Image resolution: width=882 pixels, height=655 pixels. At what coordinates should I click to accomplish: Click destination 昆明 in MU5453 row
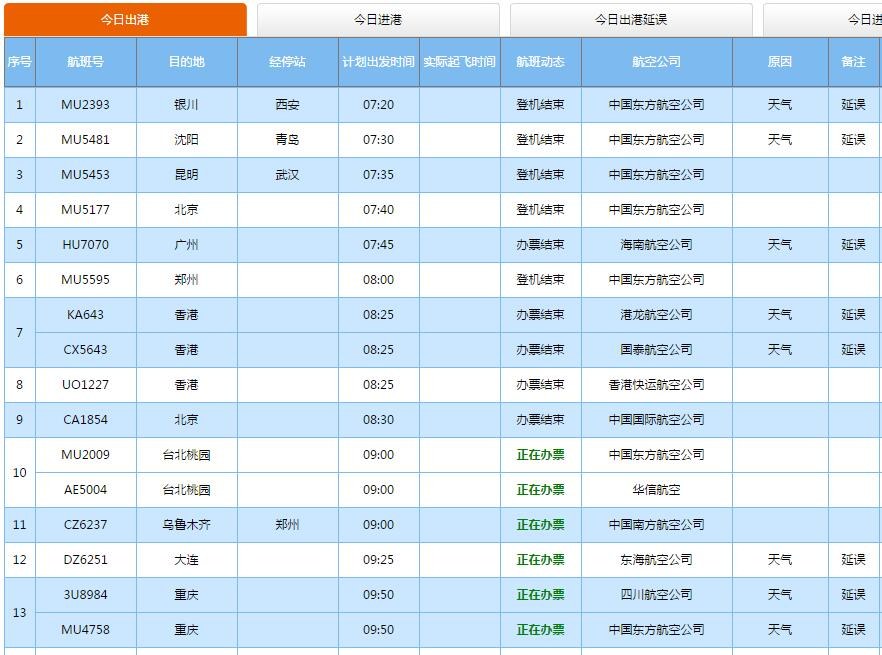tap(187, 174)
